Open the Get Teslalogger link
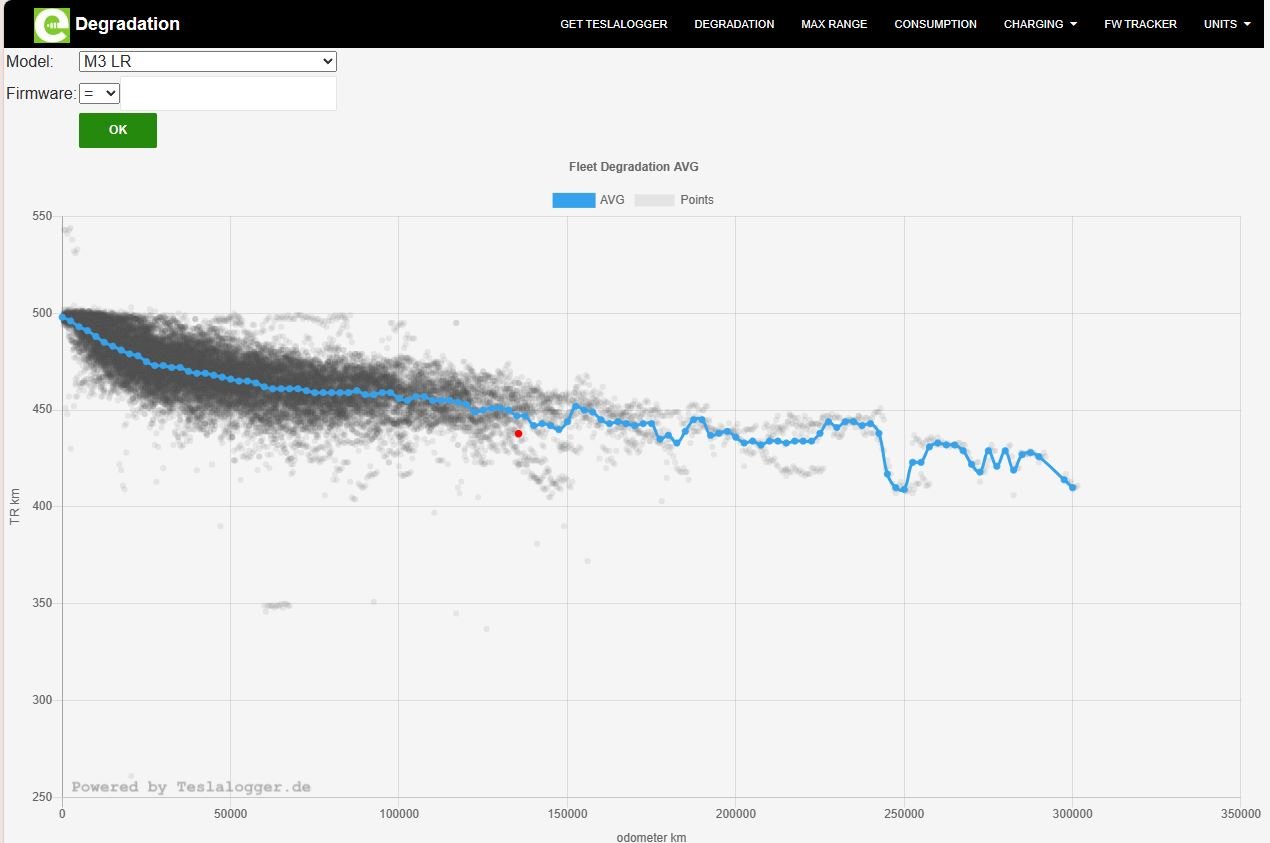Screen dimensions: 1270x843 (x=613, y=24)
